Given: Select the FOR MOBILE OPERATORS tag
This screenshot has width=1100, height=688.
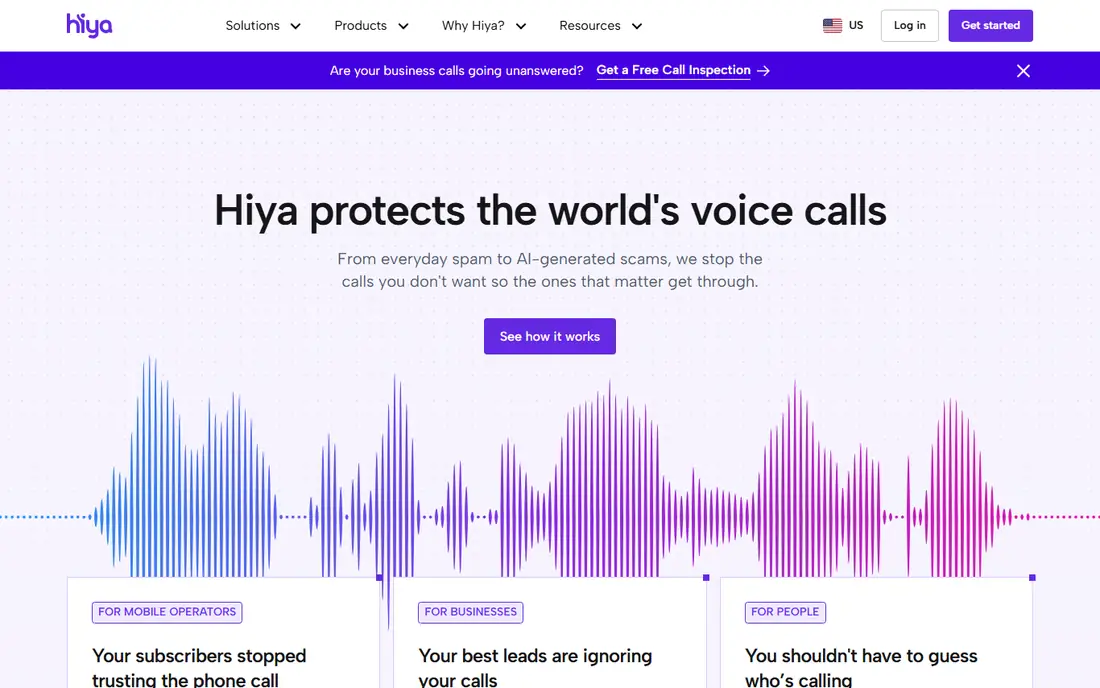Looking at the screenshot, I should (x=167, y=612).
